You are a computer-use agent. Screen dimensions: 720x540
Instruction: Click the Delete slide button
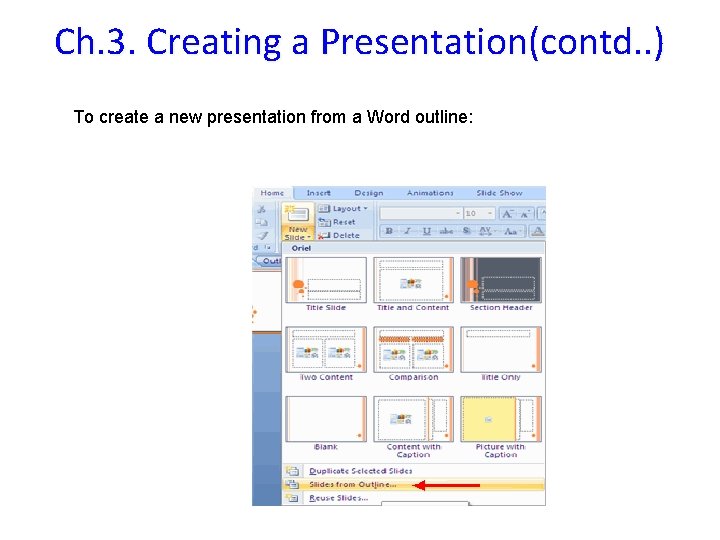click(x=339, y=235)
